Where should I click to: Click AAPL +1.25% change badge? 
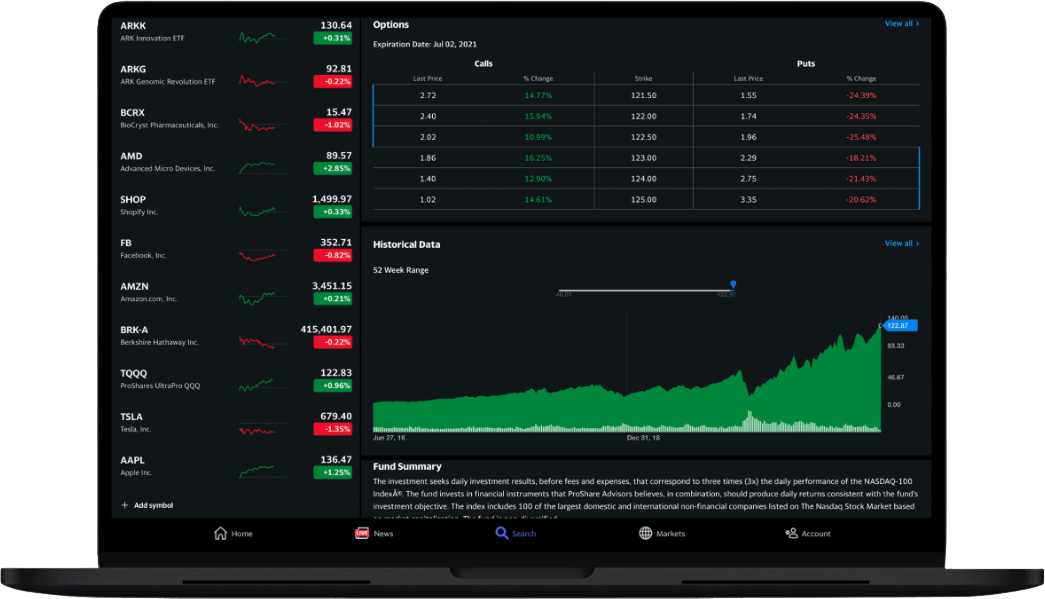333,472
